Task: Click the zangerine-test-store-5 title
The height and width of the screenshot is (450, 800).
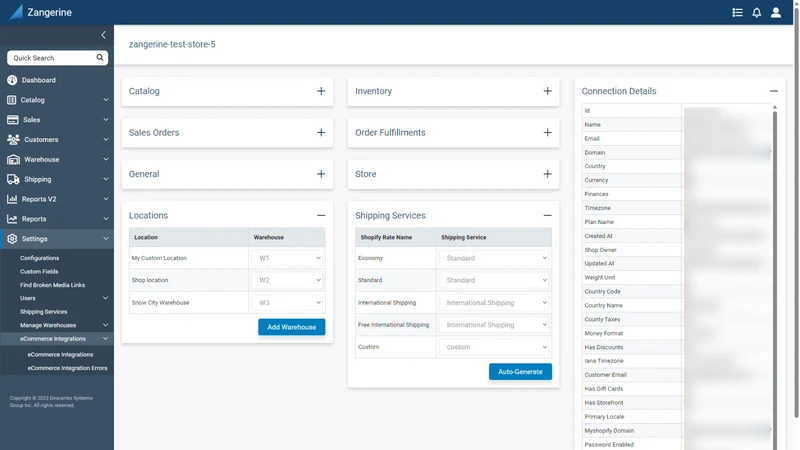Action: pos(172,44)
